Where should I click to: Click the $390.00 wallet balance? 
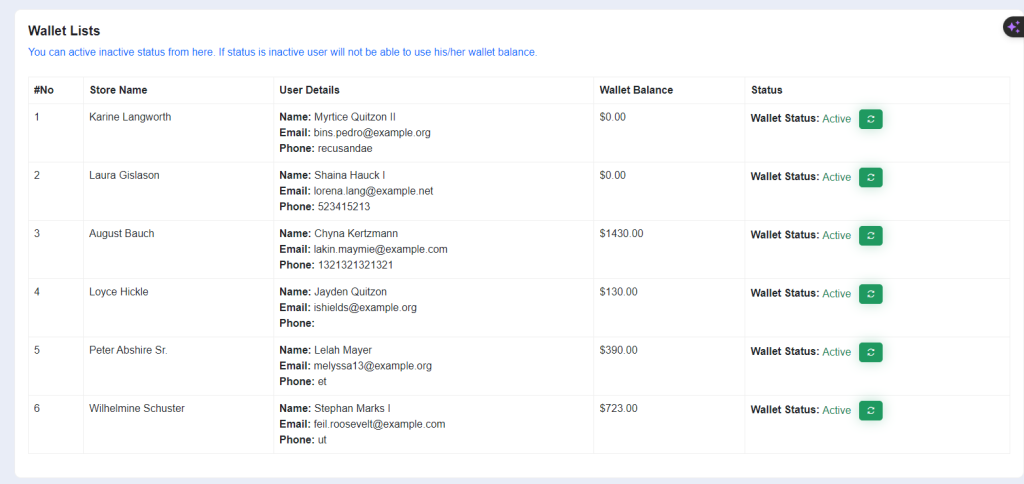(618, 350)
